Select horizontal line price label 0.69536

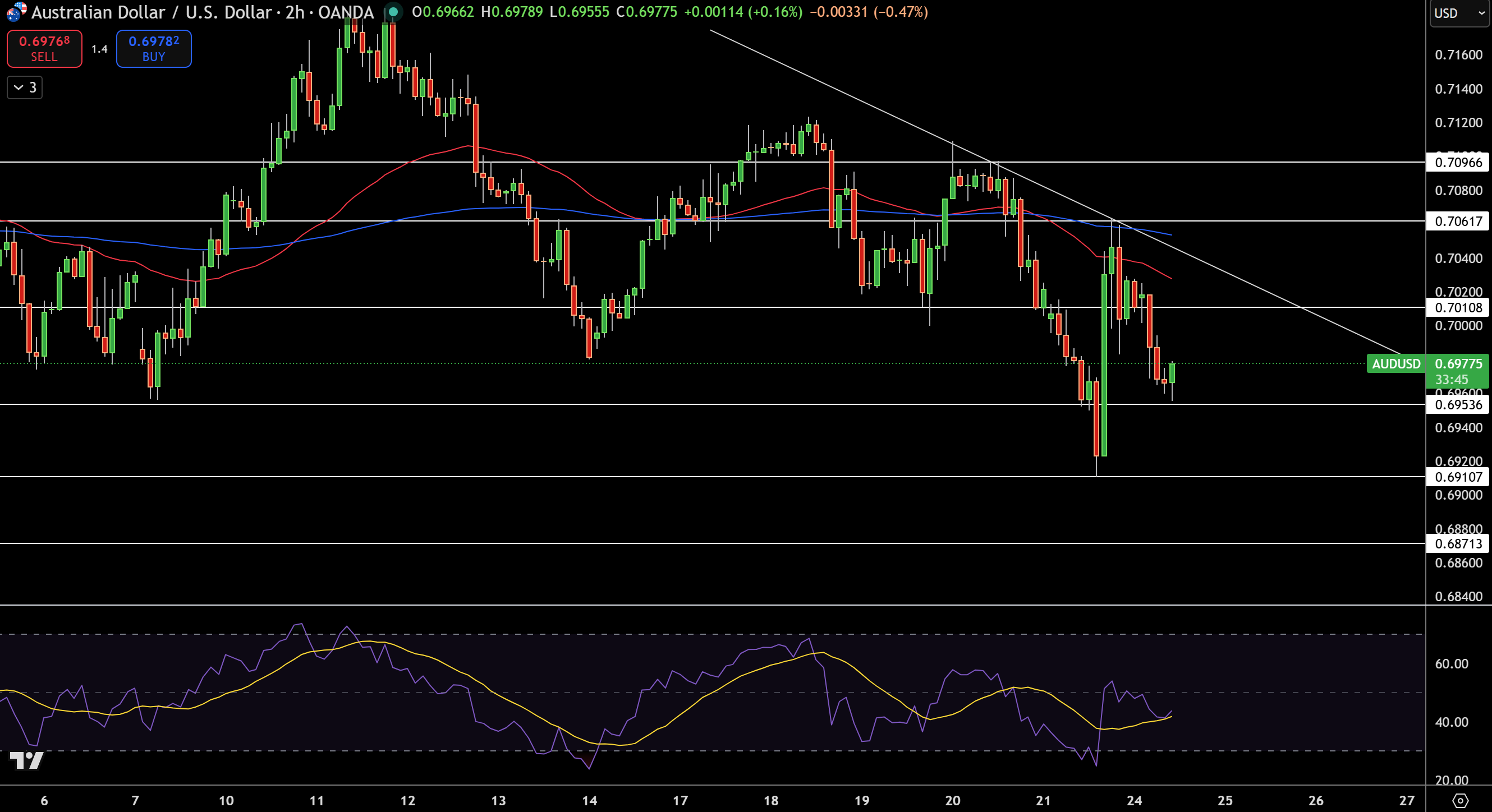point(1458,404)
